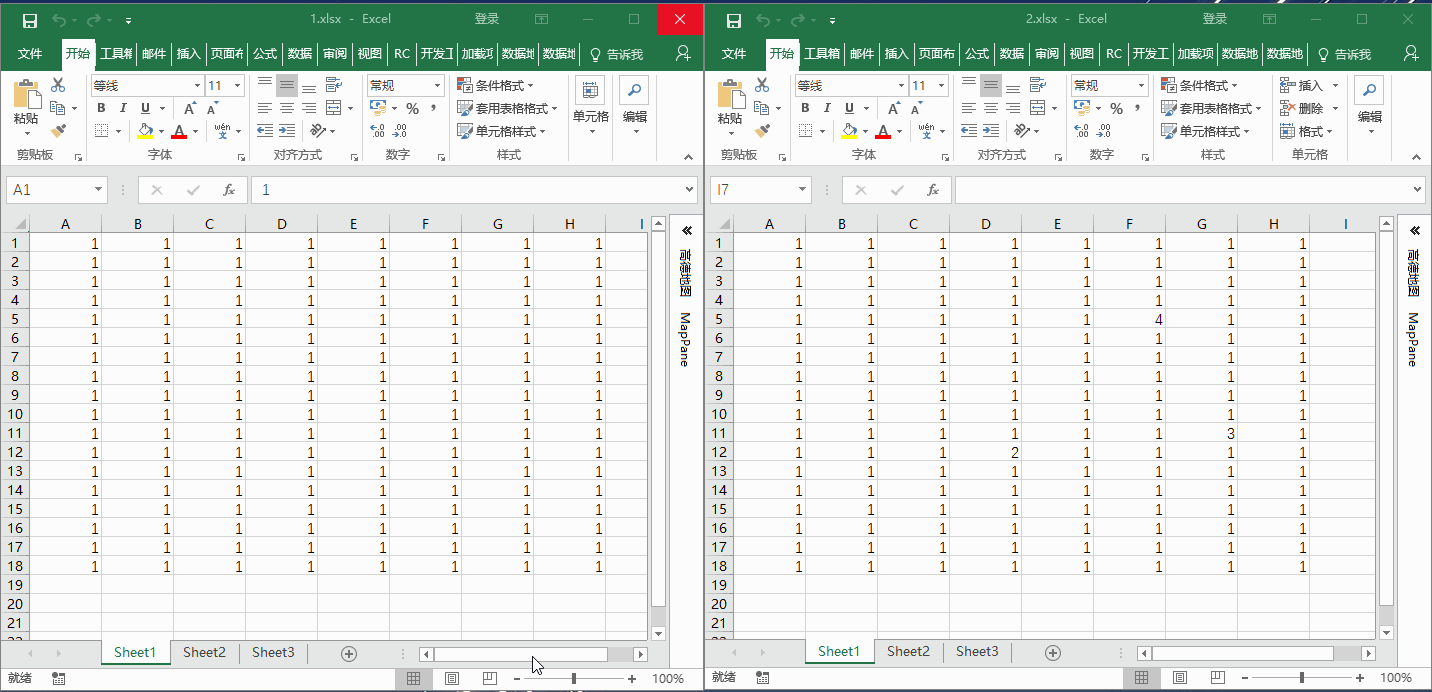This screenshot has height=692, width=1432.
Task: Open the 视图 View tab in 2.xlsx
Action: [1081, 54]
